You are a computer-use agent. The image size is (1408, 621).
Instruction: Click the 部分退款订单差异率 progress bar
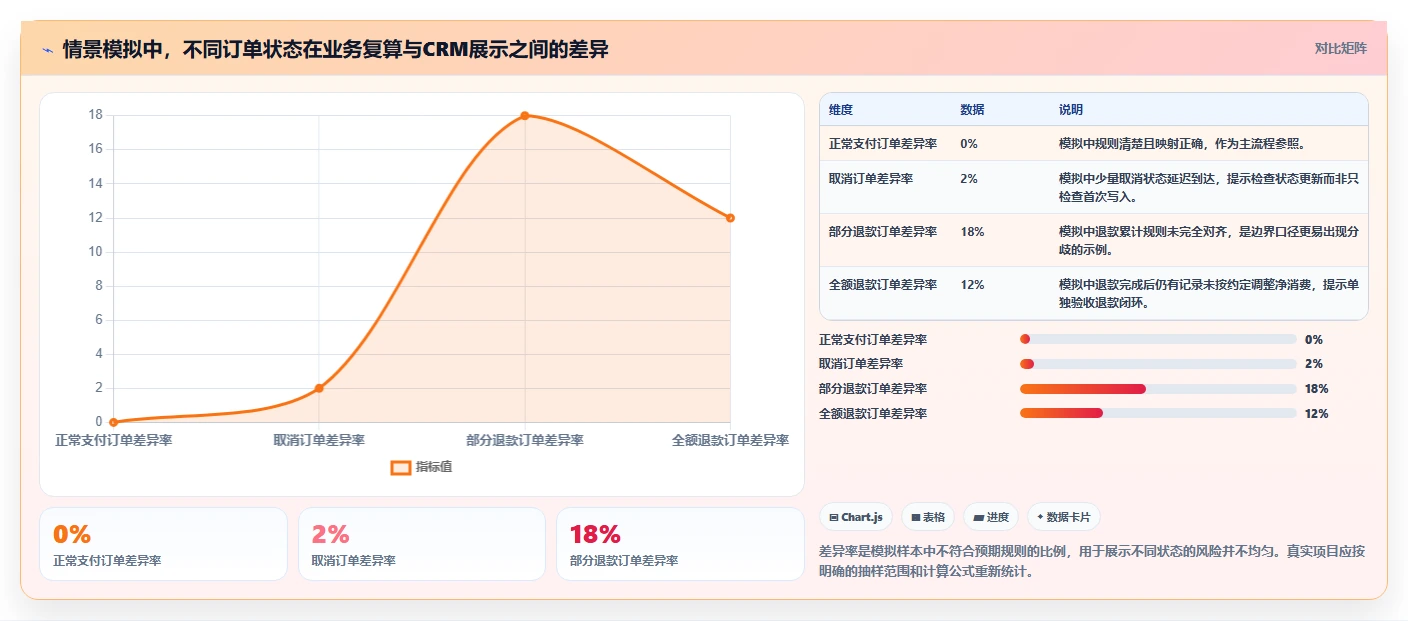(1158, 389)
